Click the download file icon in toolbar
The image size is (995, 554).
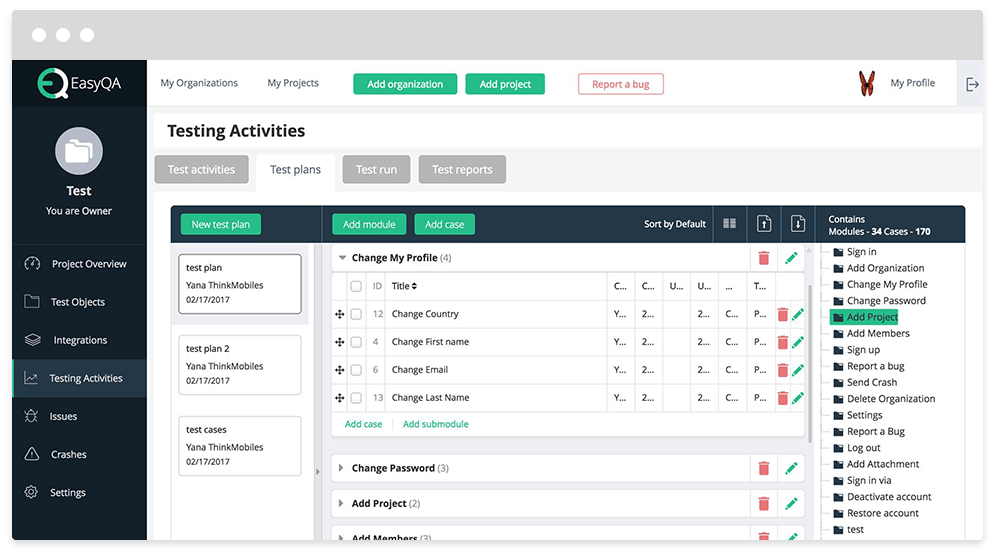point(798,223)
